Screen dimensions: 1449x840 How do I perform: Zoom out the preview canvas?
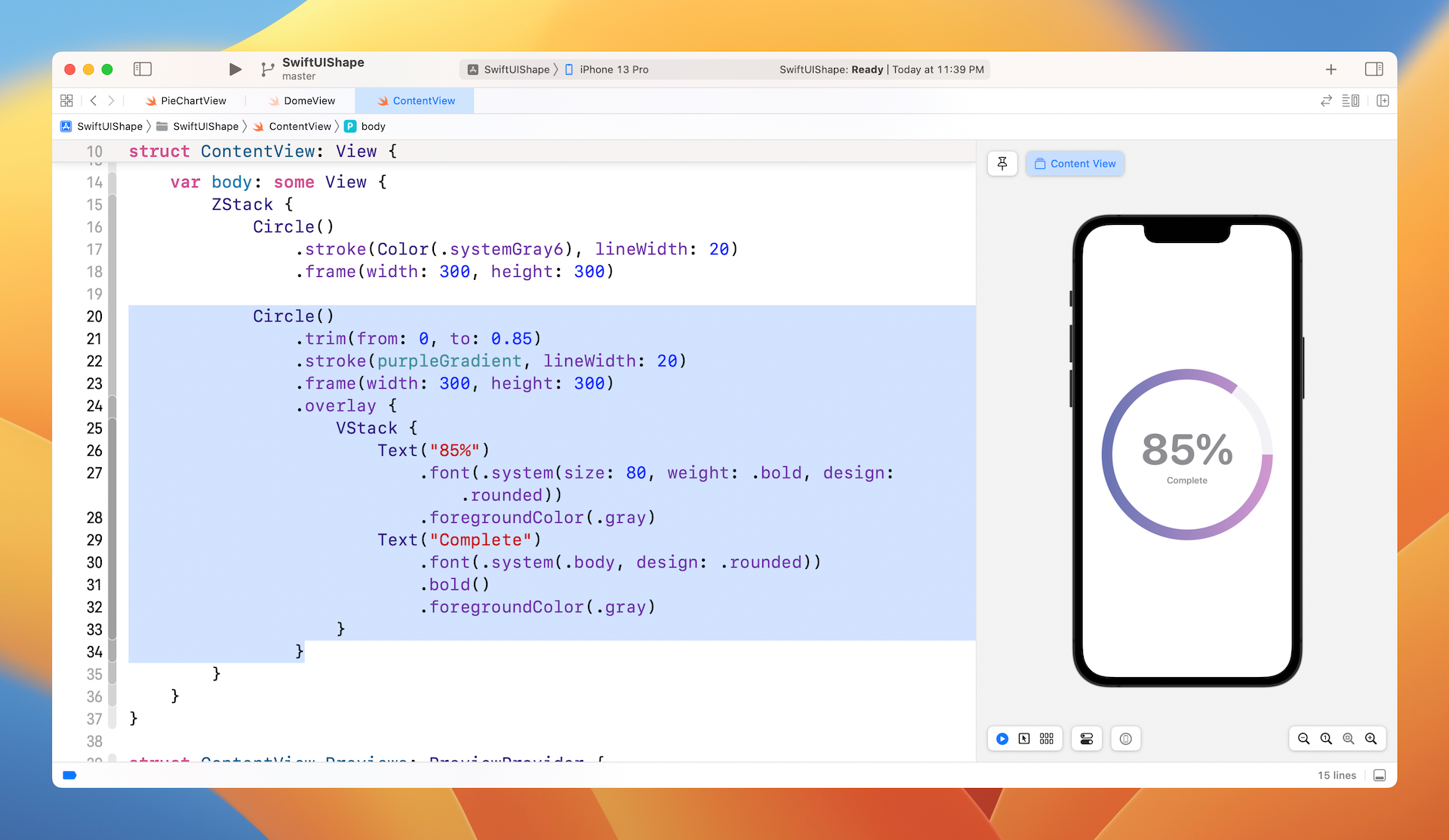click(1303, 739)
